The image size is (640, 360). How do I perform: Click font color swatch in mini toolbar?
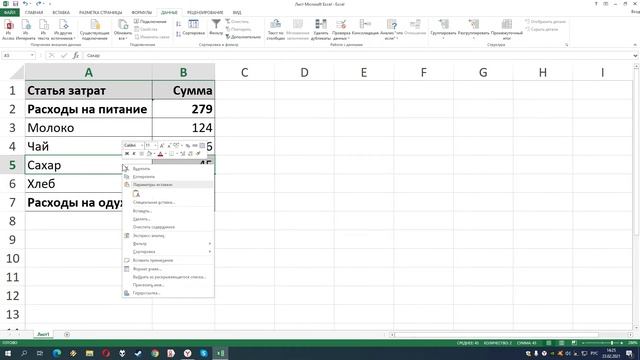[x=160, y=154]
